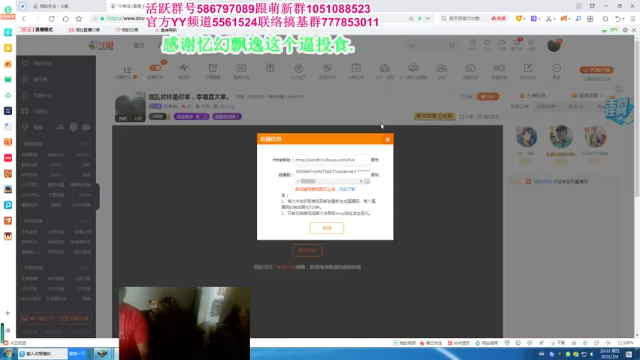640x360 pixels.
Task: Click the browser back arrow
Action: tap(24, 19)
